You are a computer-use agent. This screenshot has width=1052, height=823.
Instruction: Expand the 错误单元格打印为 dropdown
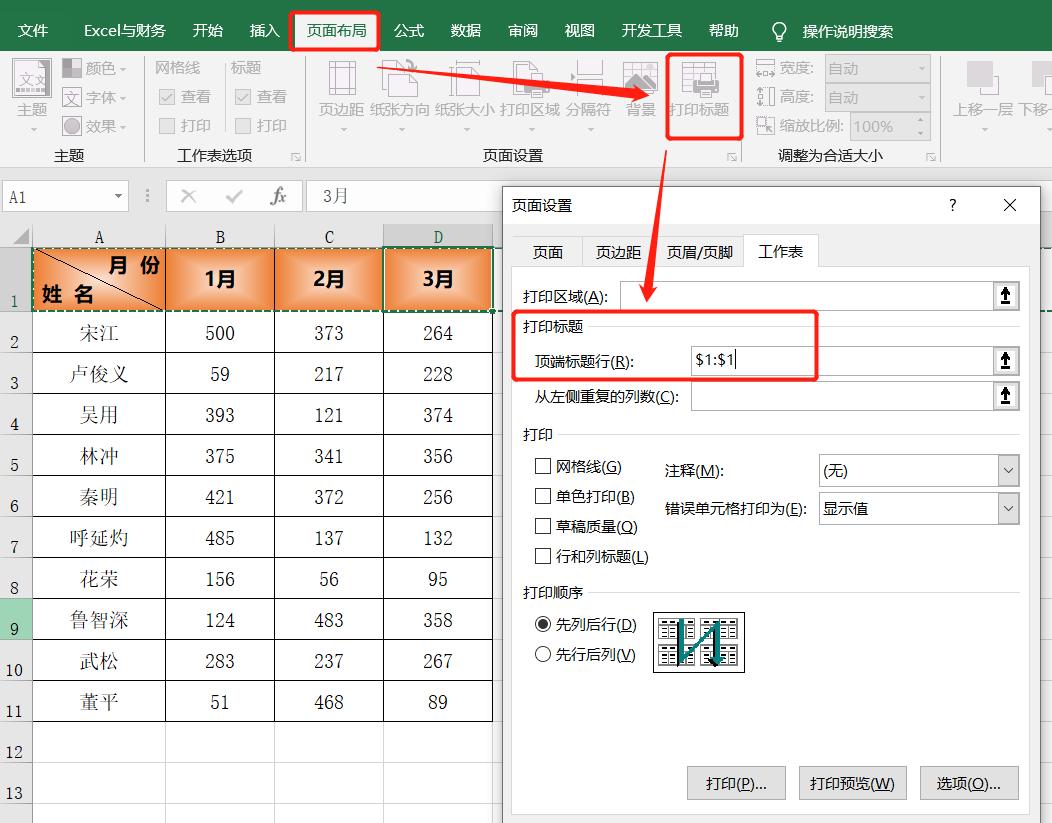[917, 509]
